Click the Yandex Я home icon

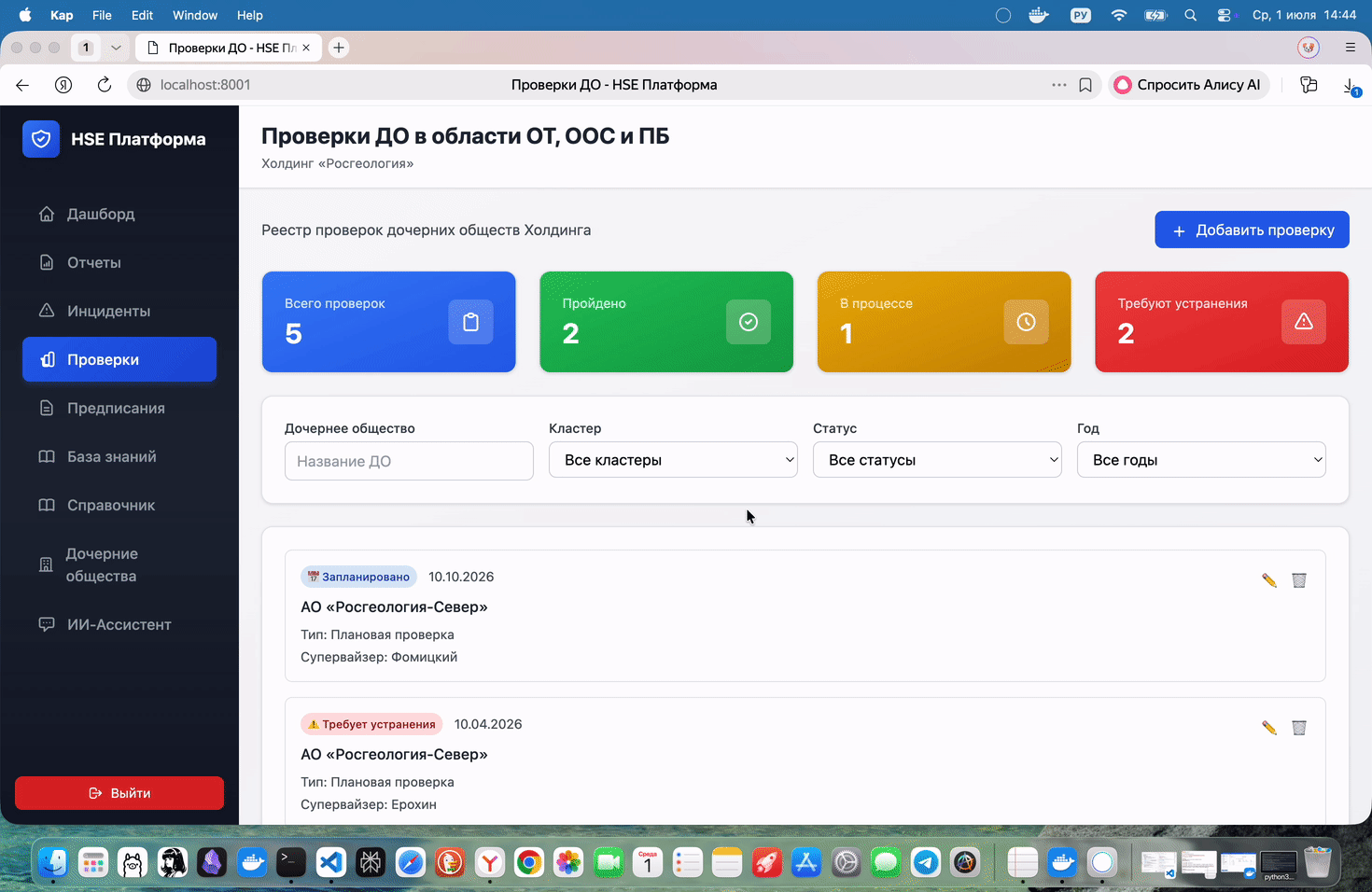click(63, 85)
